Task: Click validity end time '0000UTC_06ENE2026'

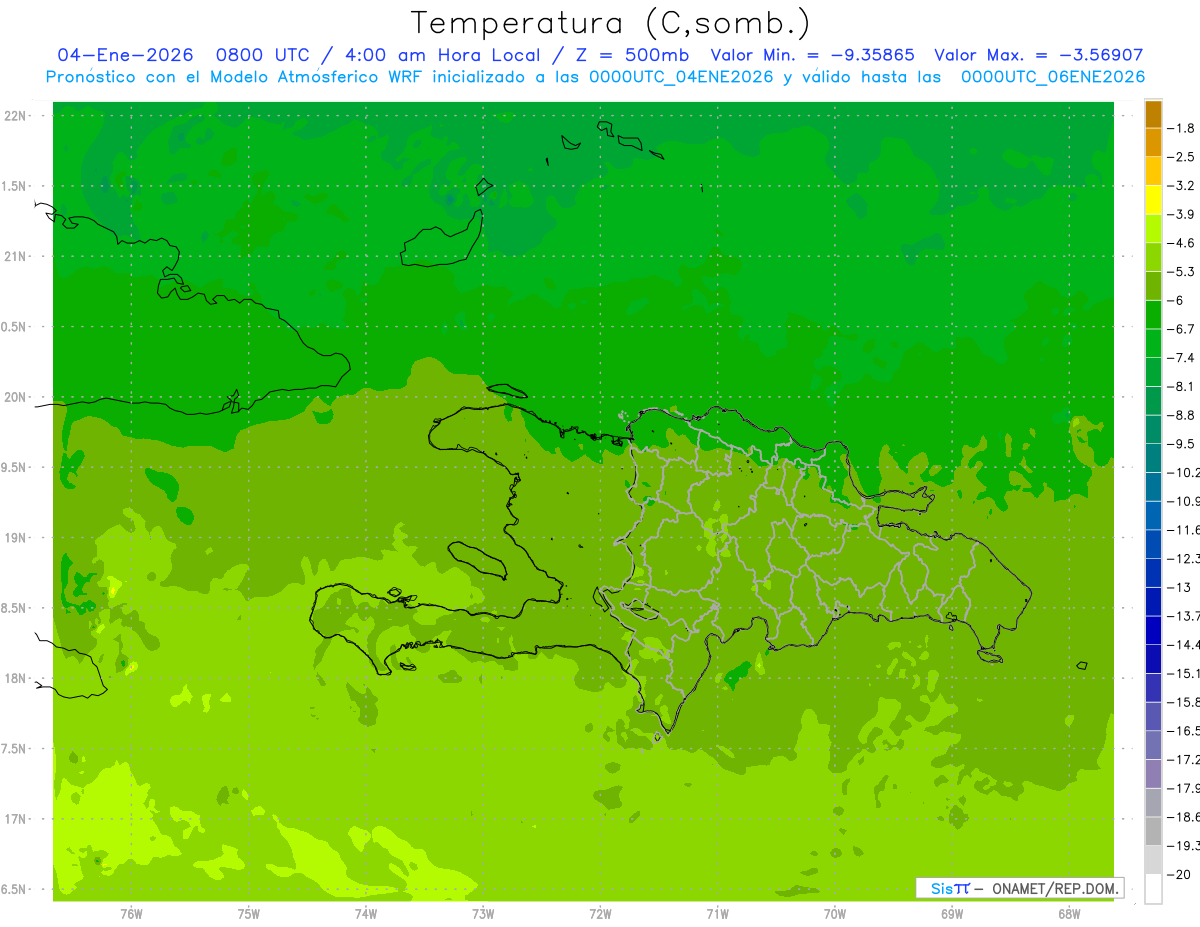Action: pos(1053,77)
